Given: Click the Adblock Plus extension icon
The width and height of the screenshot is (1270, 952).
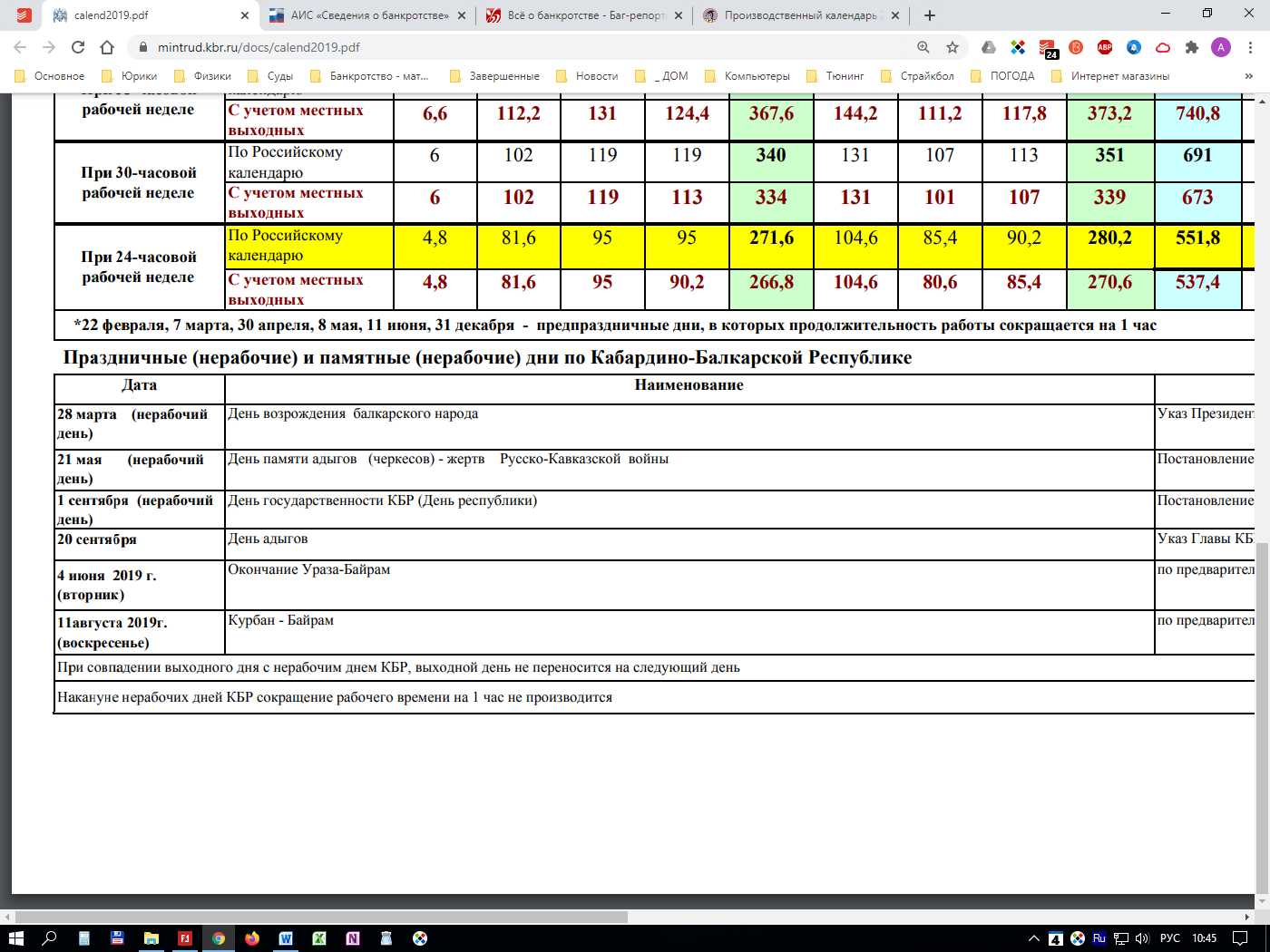Looking at the screenshot, I should (1104, 47).
